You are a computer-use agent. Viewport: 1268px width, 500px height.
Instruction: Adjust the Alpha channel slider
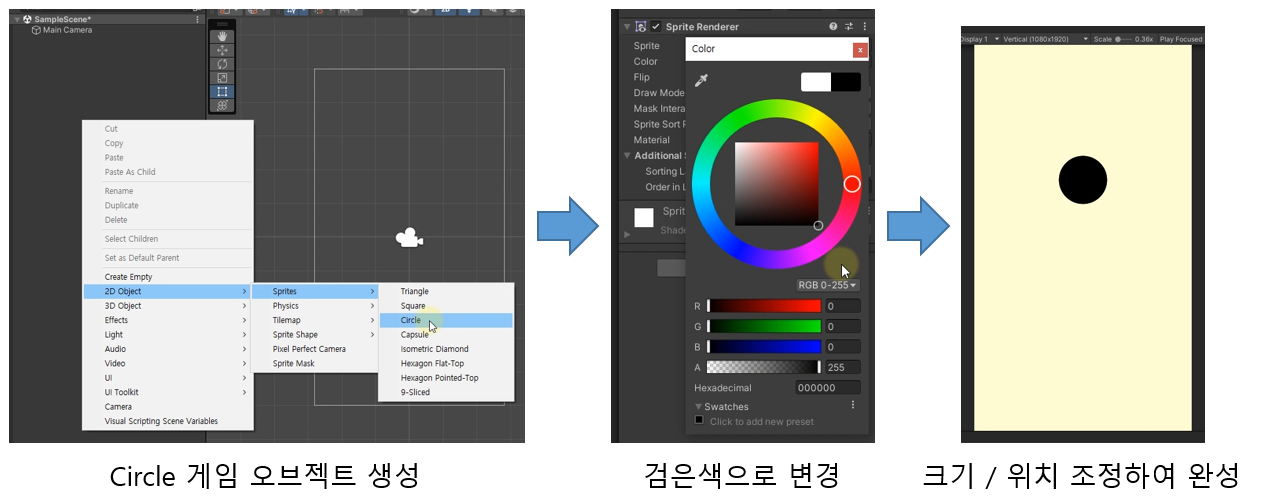(764, 367)
